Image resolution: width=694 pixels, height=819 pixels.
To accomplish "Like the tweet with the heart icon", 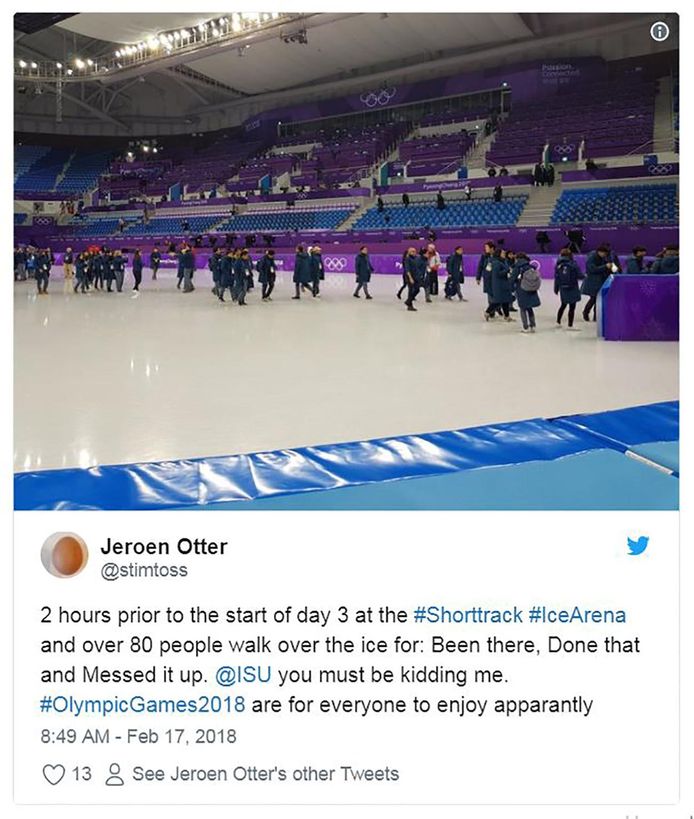I will click(x=53, y=774).
